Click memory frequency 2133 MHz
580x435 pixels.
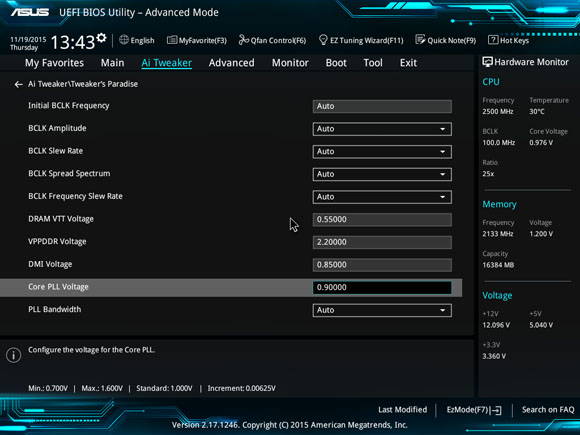(498, 234)
